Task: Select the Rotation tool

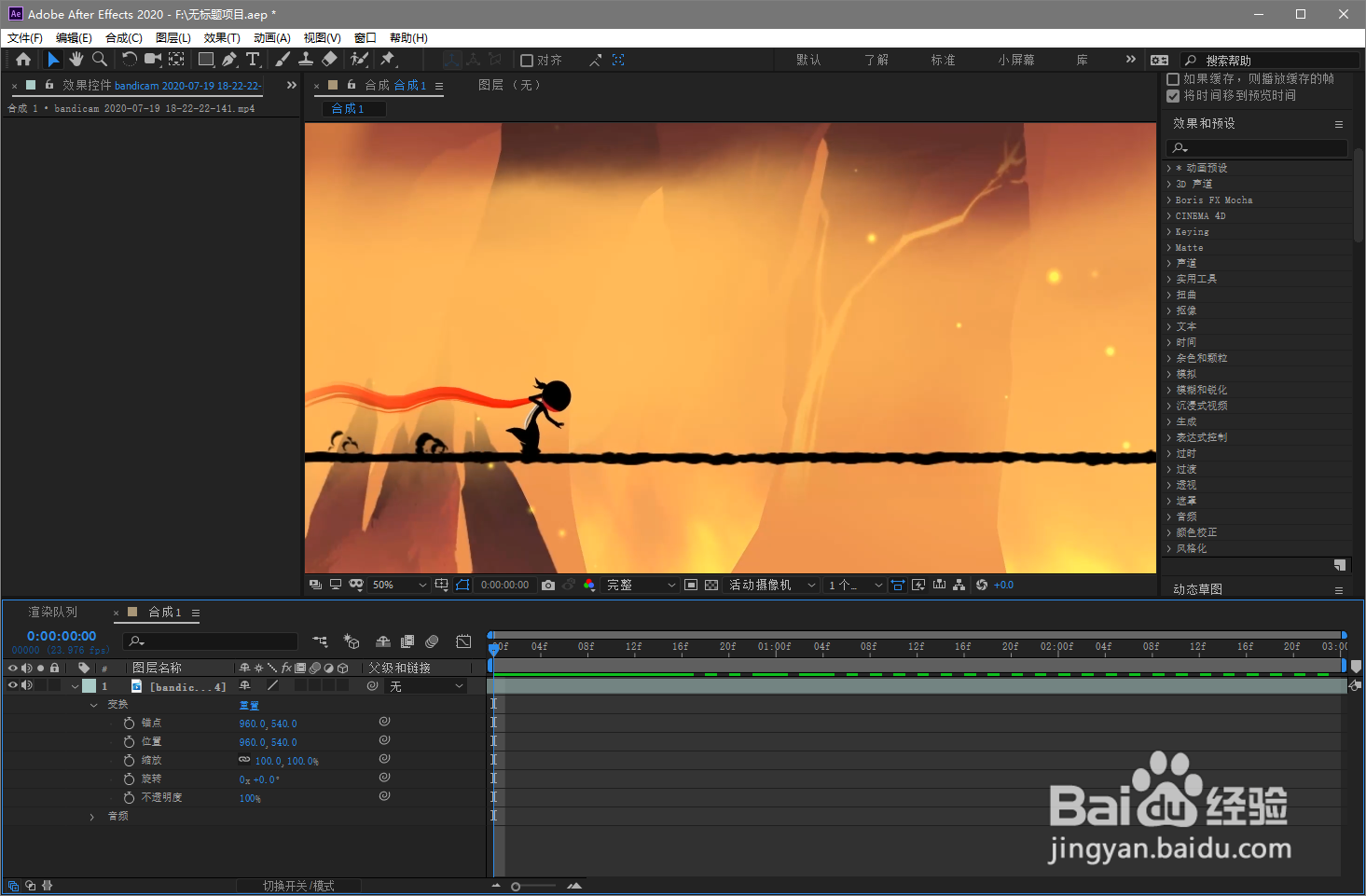Action: 129,60
